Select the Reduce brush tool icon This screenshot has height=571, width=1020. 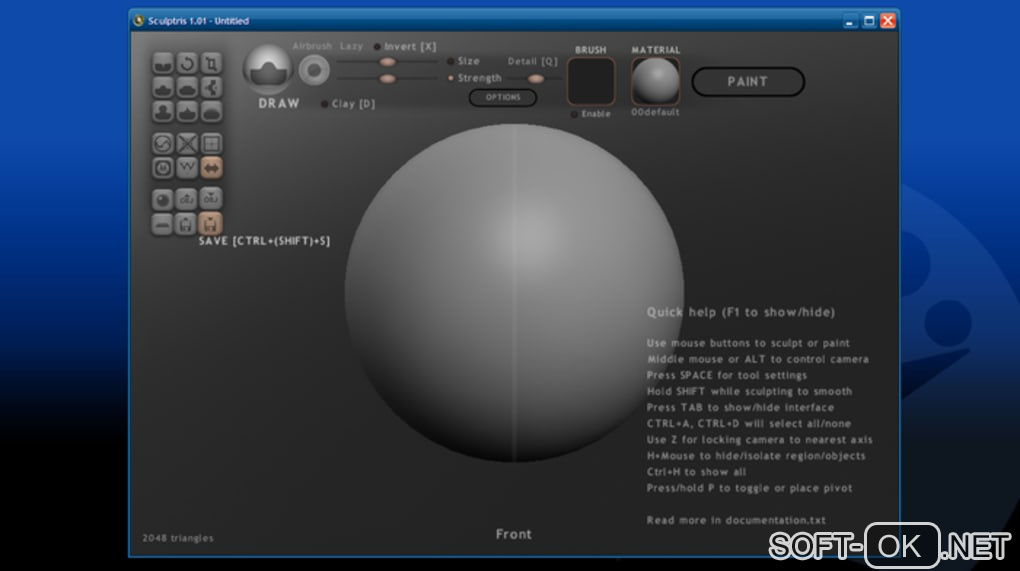click(x=163, y=144)
